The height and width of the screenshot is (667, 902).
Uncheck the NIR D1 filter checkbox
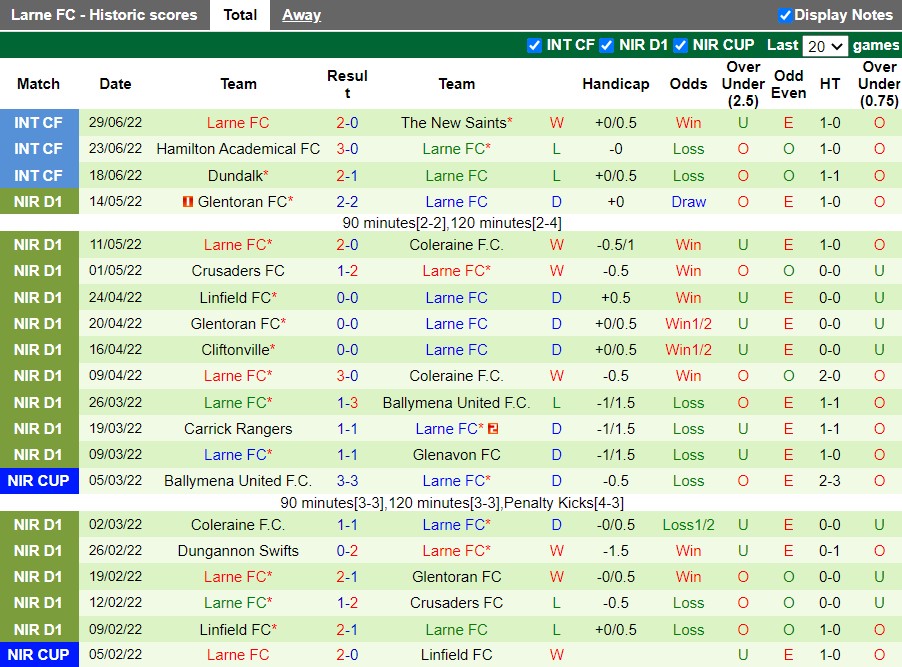(606, 46)
